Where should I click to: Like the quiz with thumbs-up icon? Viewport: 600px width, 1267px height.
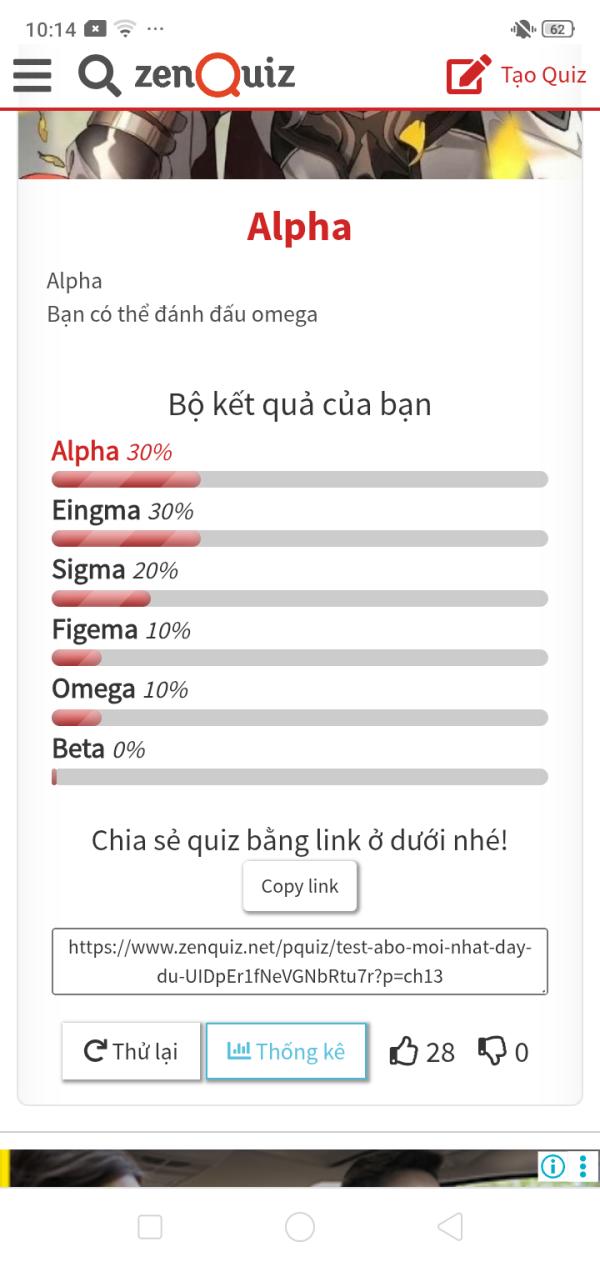(404, 1051)
